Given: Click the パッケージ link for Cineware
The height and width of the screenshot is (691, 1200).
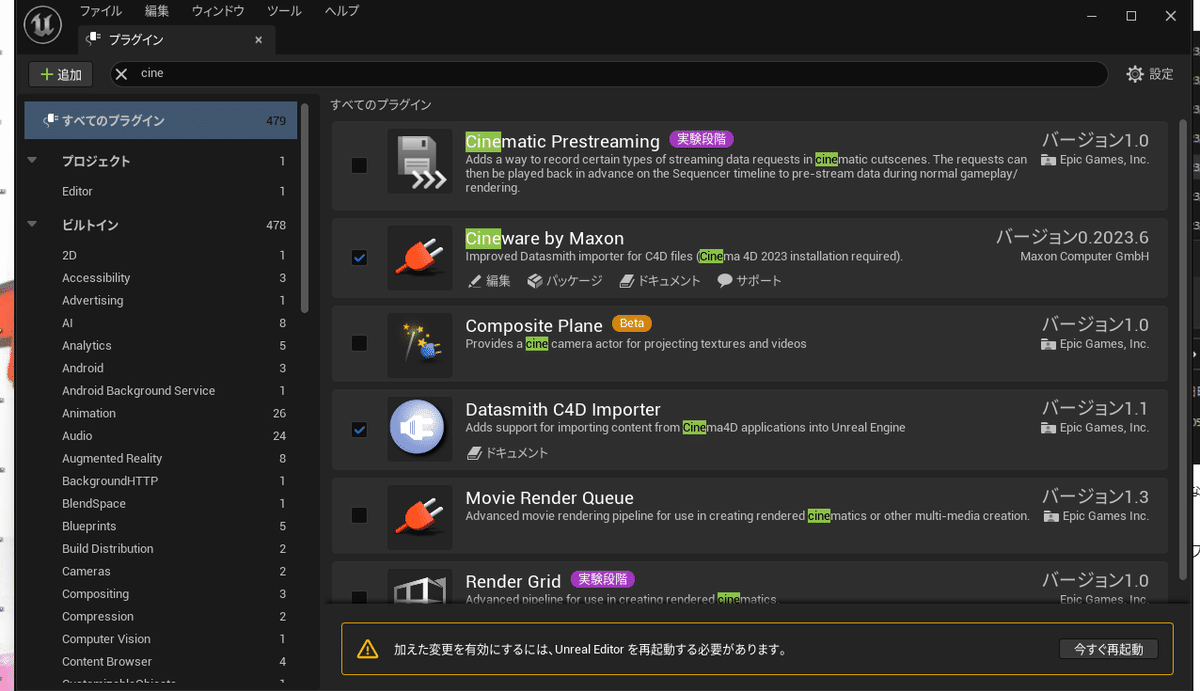Looking at the screenshot, I should pyautogui.click(x=565, y=281).
